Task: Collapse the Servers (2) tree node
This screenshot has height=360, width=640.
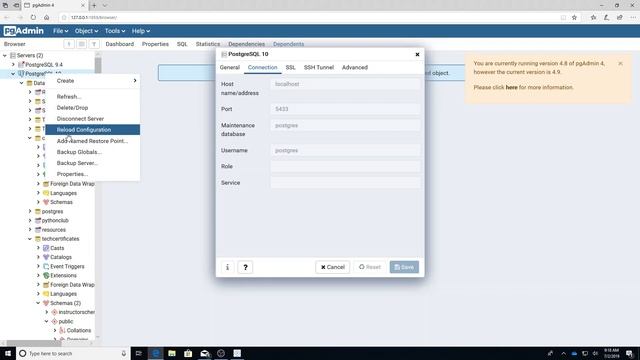Action: 5,56
